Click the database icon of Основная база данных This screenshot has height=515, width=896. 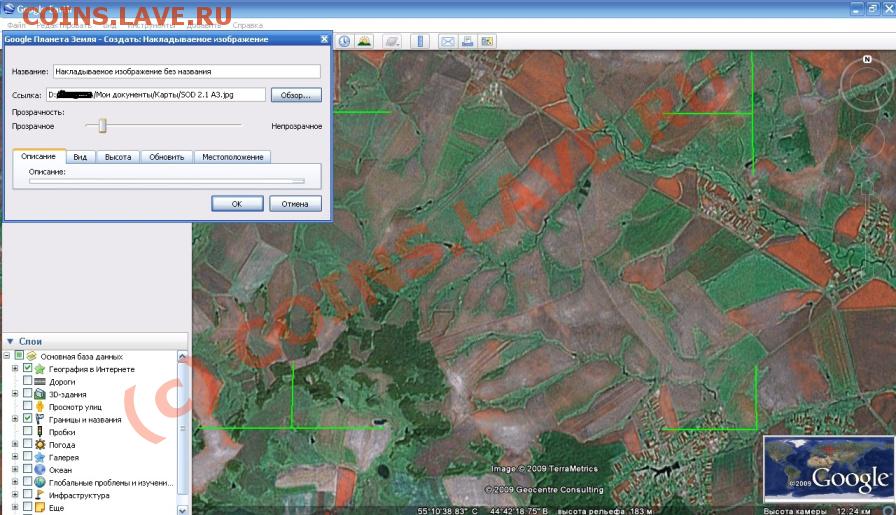31,356
